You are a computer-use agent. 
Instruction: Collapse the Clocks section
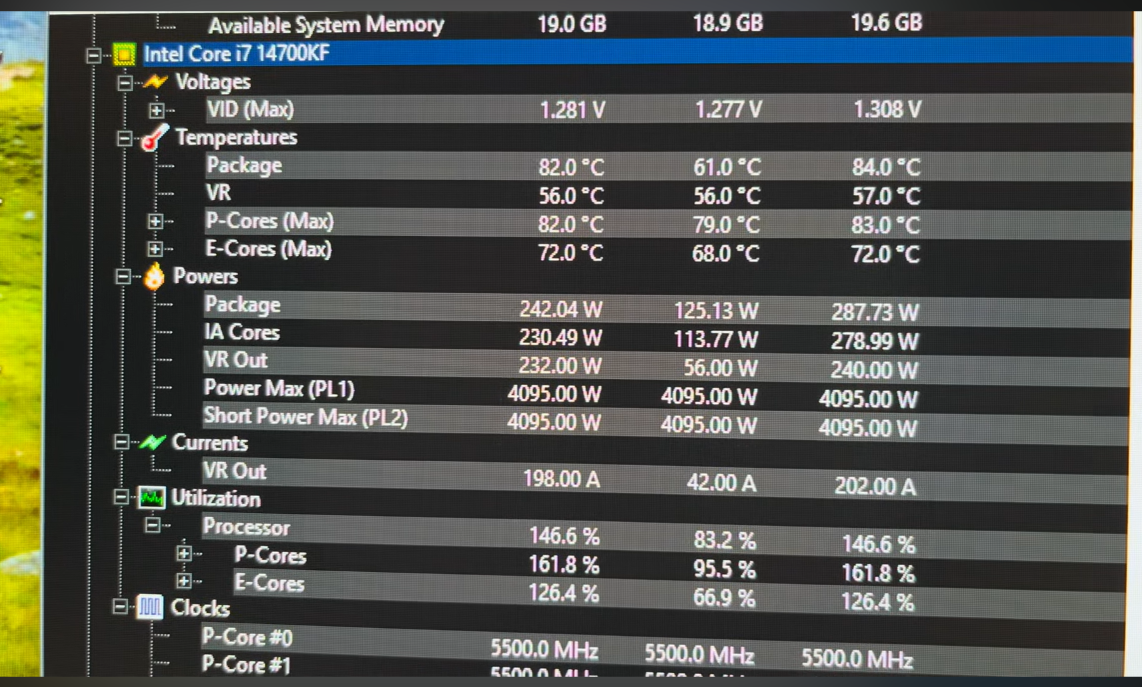pyautogui.click(x=120, y=606)
